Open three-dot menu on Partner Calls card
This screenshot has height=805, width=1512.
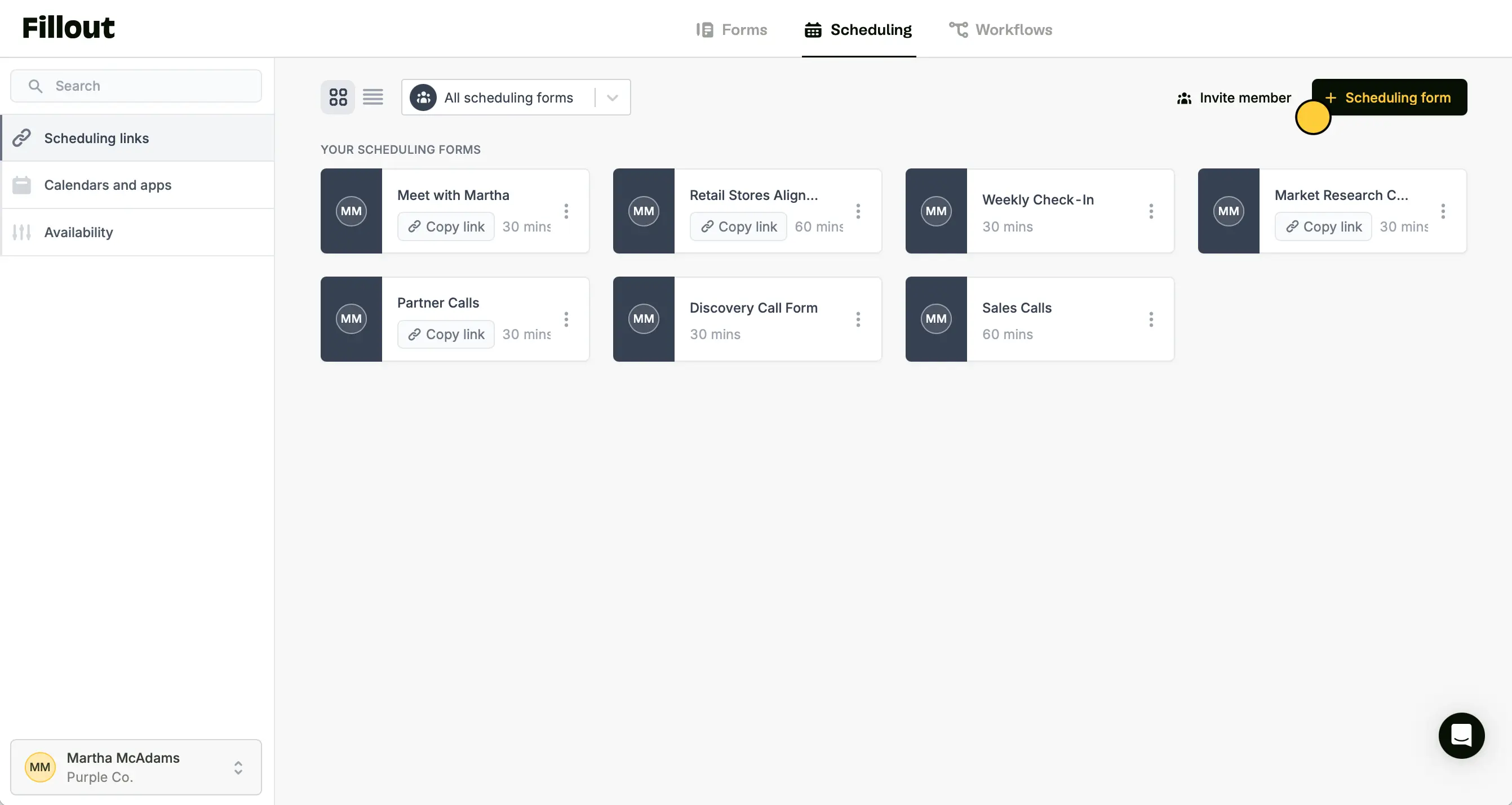566,319
